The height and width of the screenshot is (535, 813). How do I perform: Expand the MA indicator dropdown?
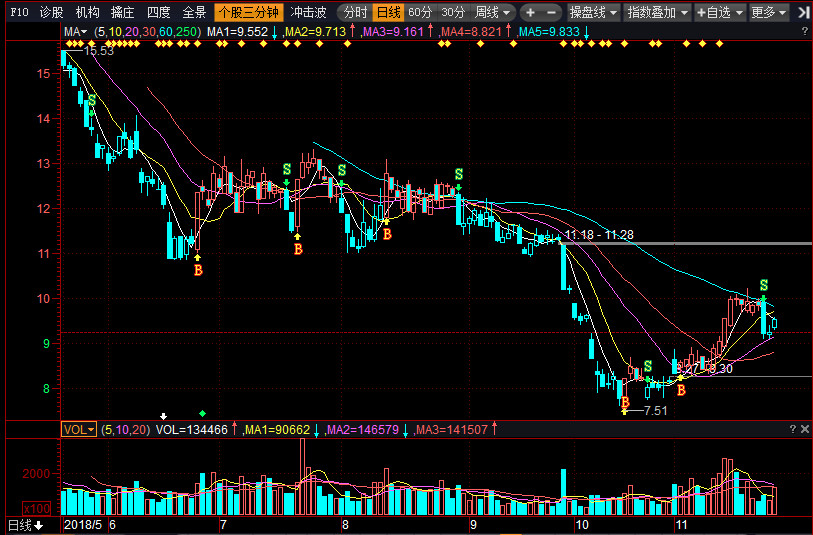(76, 32)
